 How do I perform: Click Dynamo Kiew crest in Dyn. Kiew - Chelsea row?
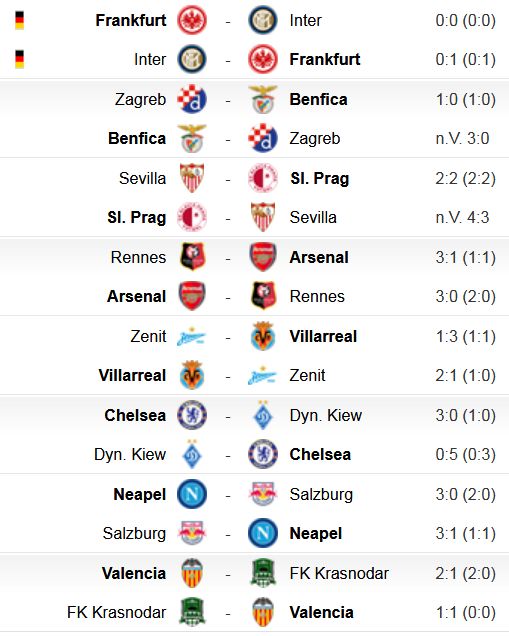(192, 454)
